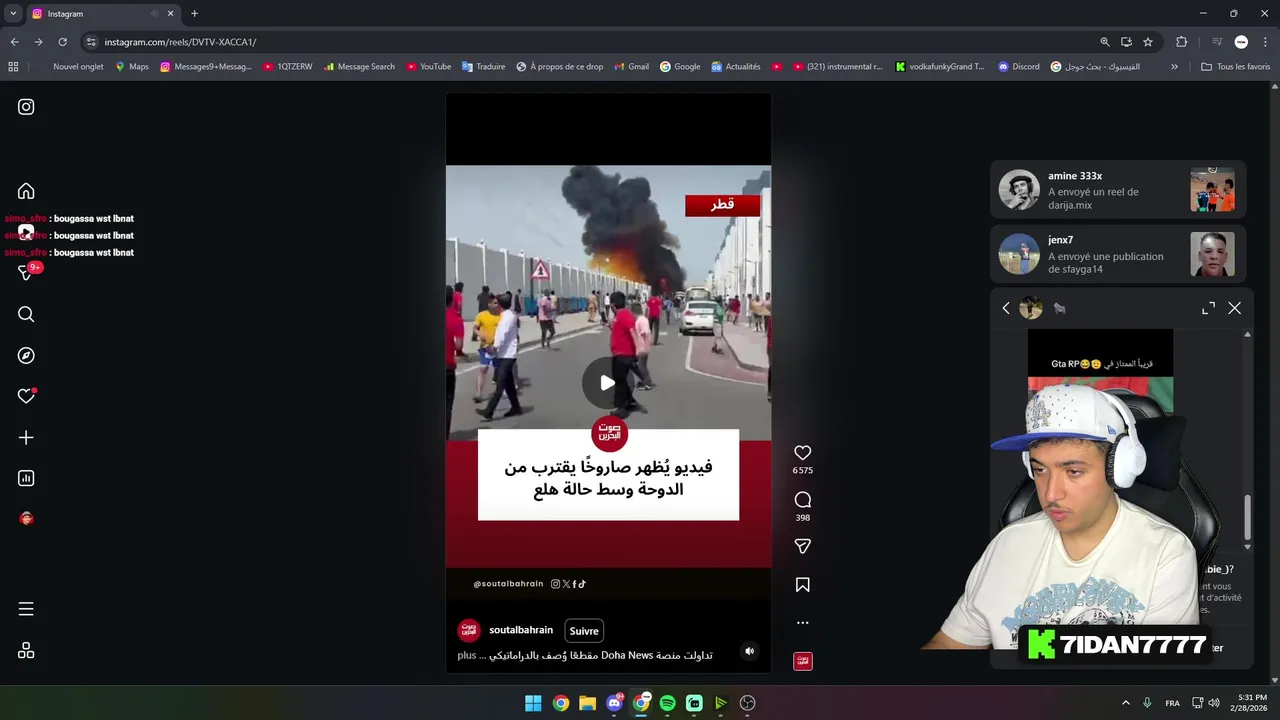This screenshot has height=720, width=1280.
Task: Expand the chat panel to full view
Action: click(1208, 308)
